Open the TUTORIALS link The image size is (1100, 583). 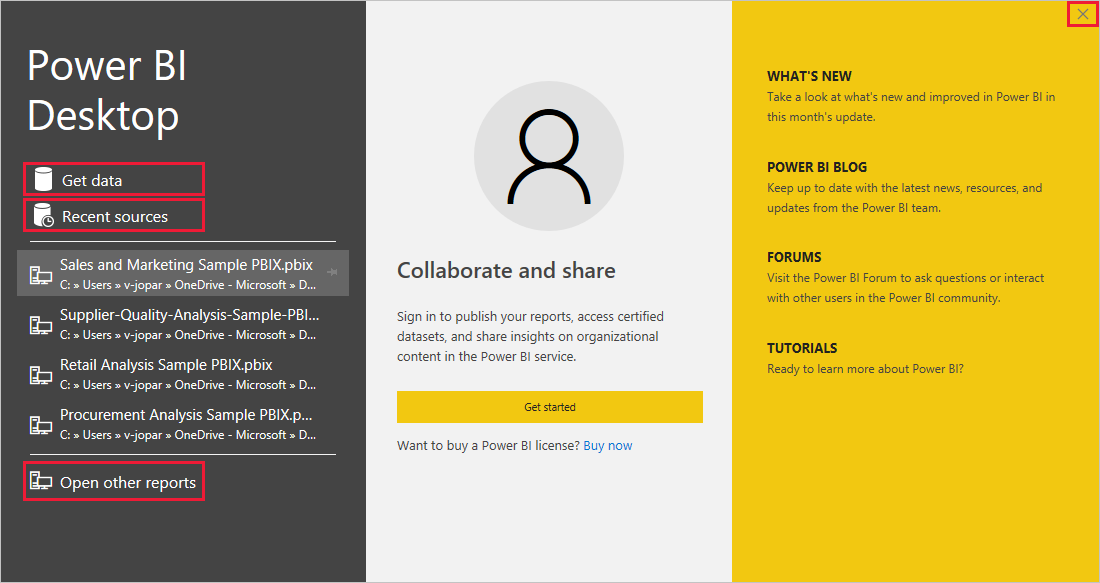pyautogui.click(x=802, y=348)
